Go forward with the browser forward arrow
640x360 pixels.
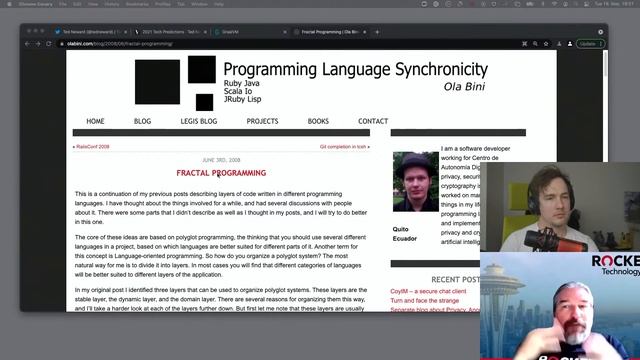point(38,44)
